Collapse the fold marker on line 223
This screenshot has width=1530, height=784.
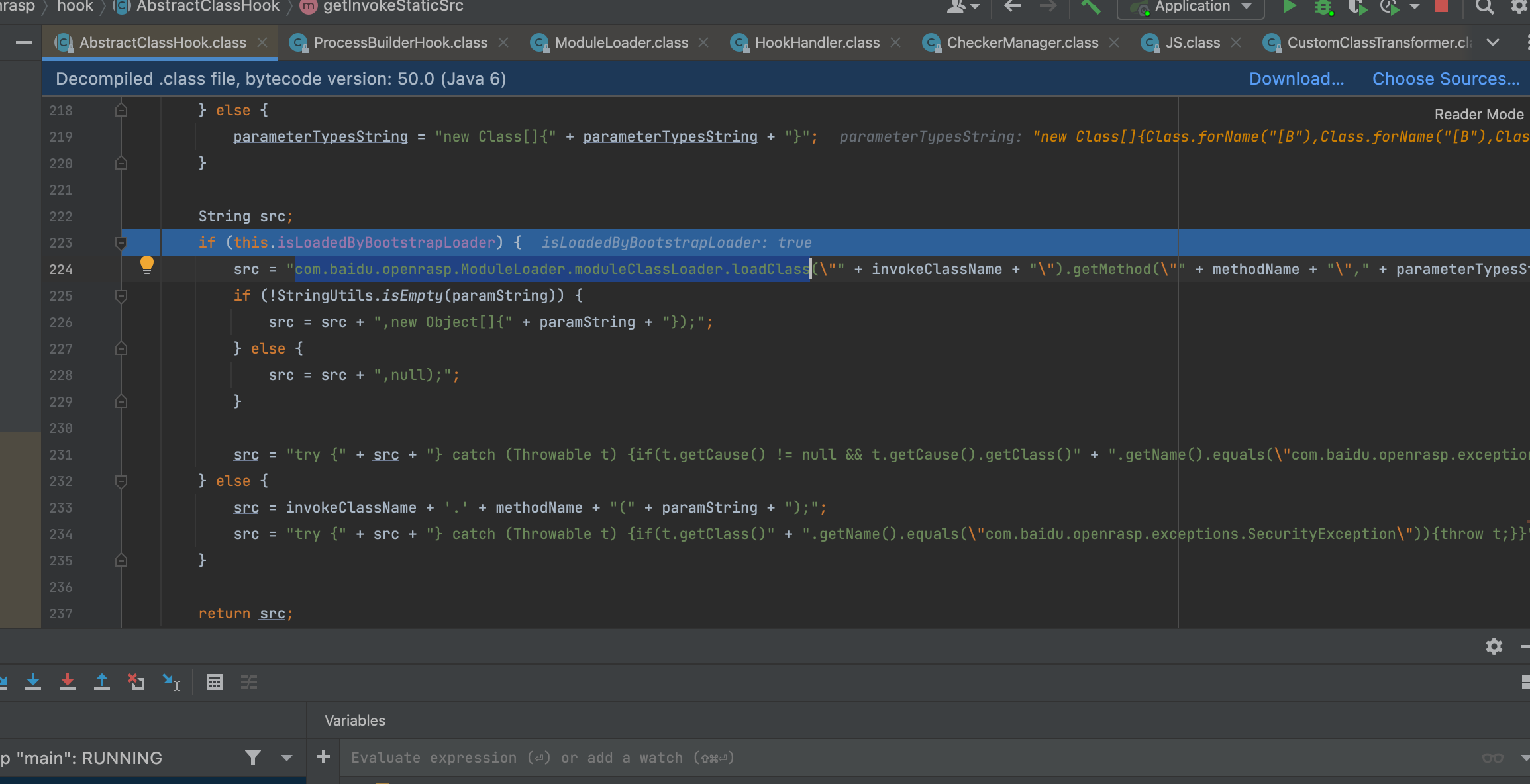tap(121, 243)
